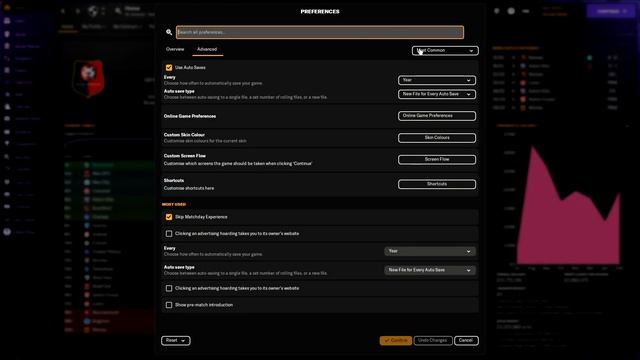The width and height of the screenshot is (640, 360).
Task: Click the Screen Flow button
Action: point(437,160)
